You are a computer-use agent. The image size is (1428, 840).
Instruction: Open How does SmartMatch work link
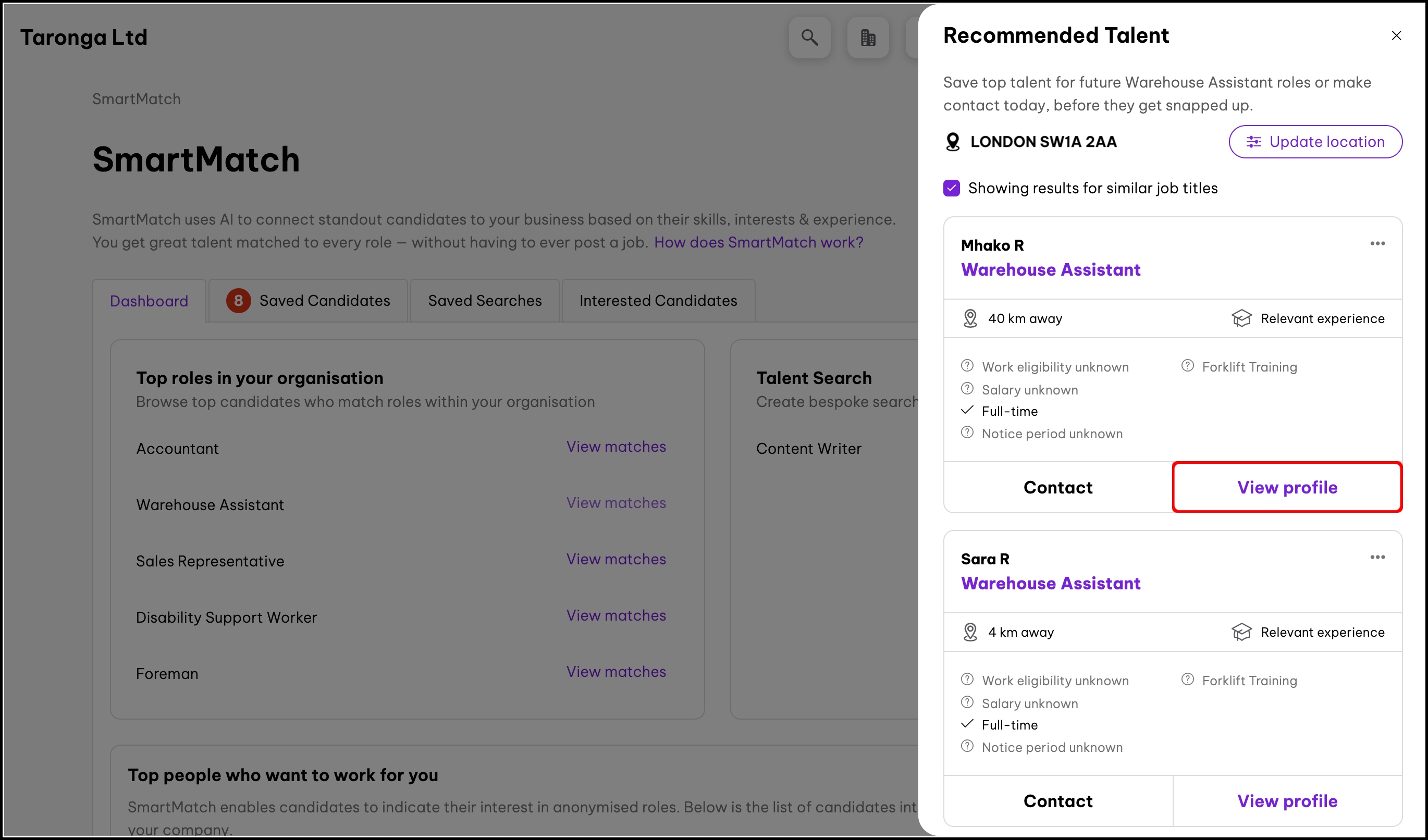pos(758,242)
